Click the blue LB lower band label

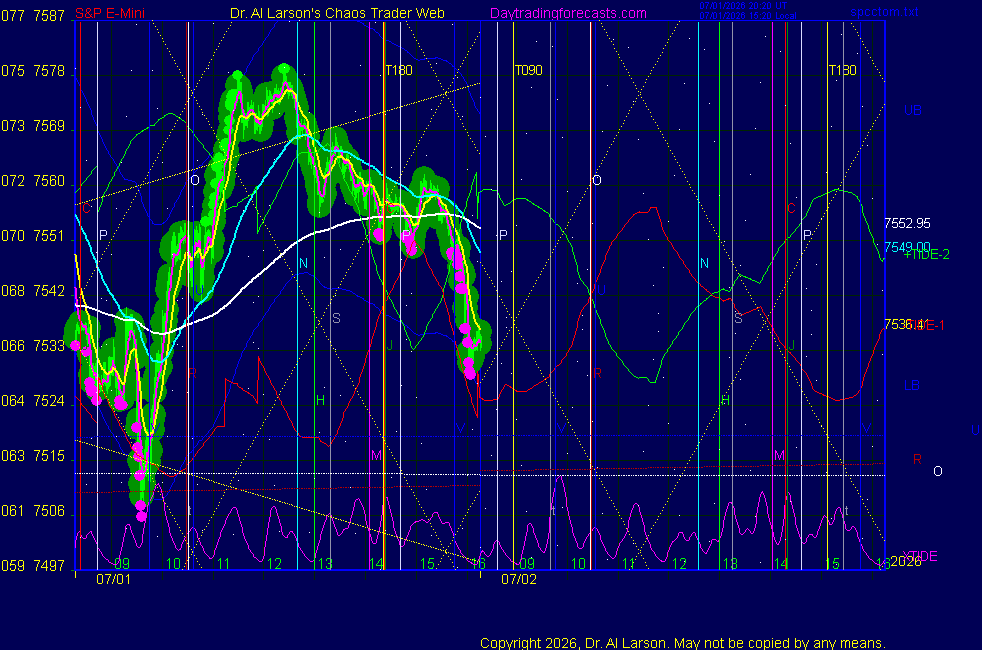coord(912,385)
